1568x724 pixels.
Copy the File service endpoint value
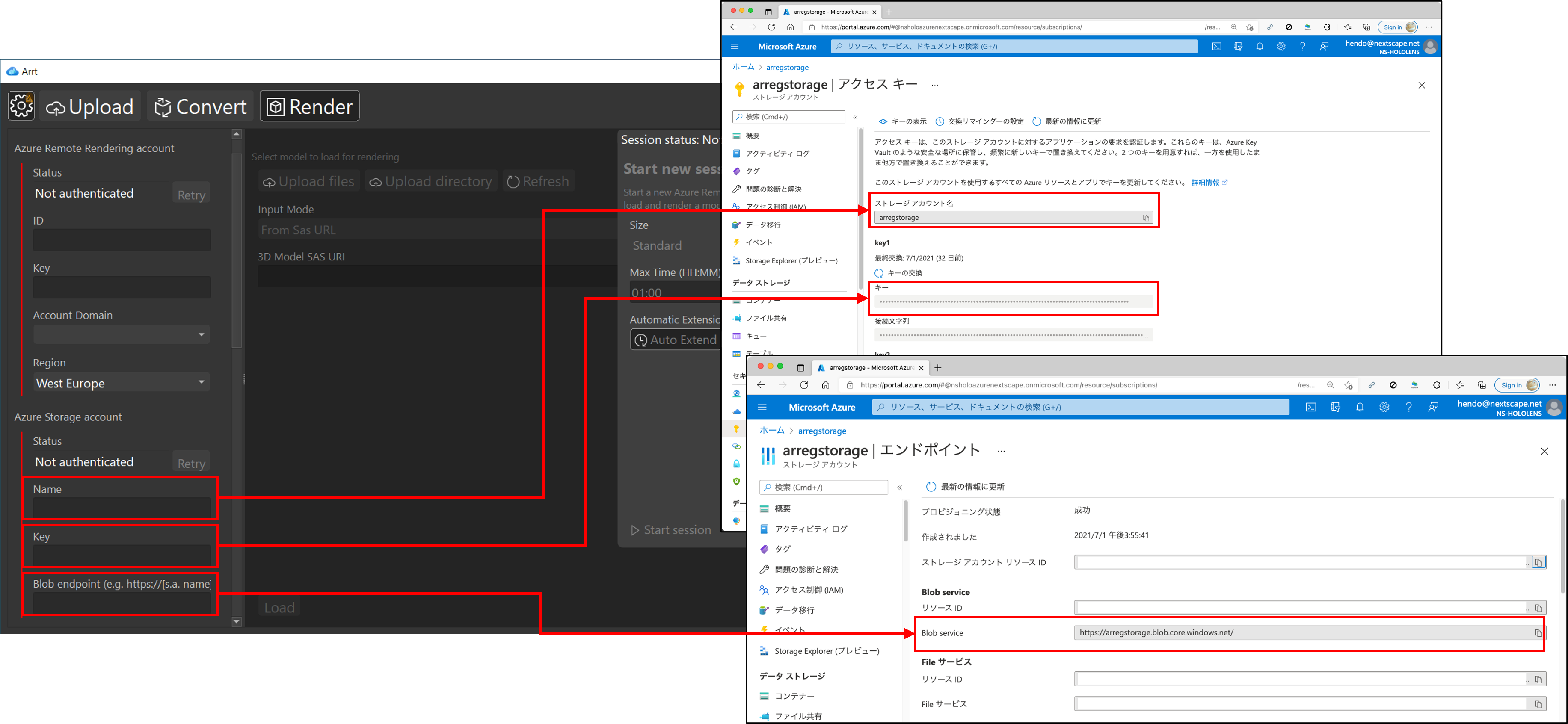click(x=1538, y=704)
